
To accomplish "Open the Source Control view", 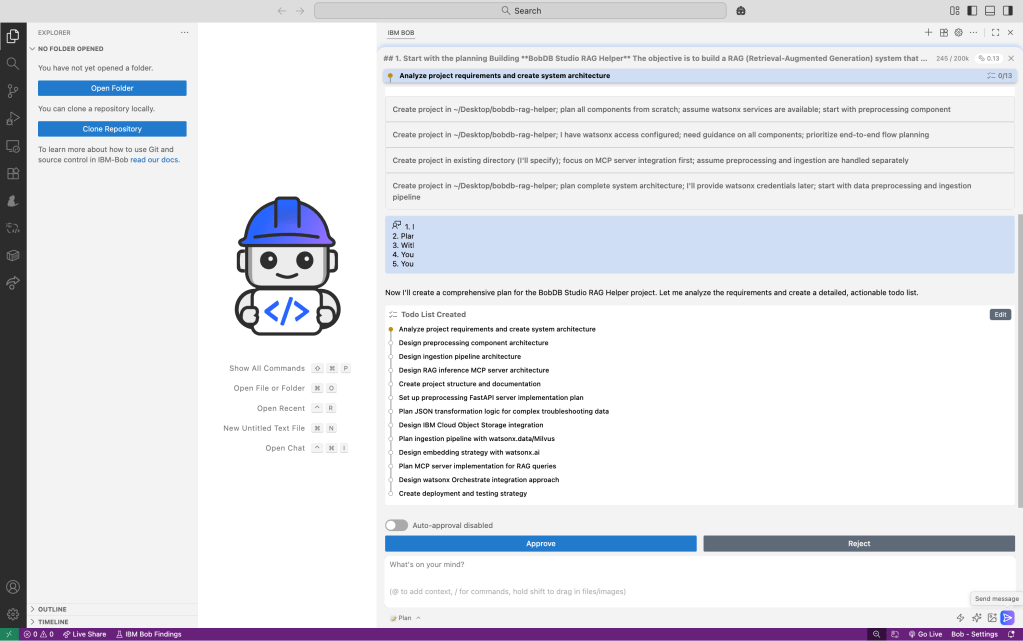I will tap(13, 91).
